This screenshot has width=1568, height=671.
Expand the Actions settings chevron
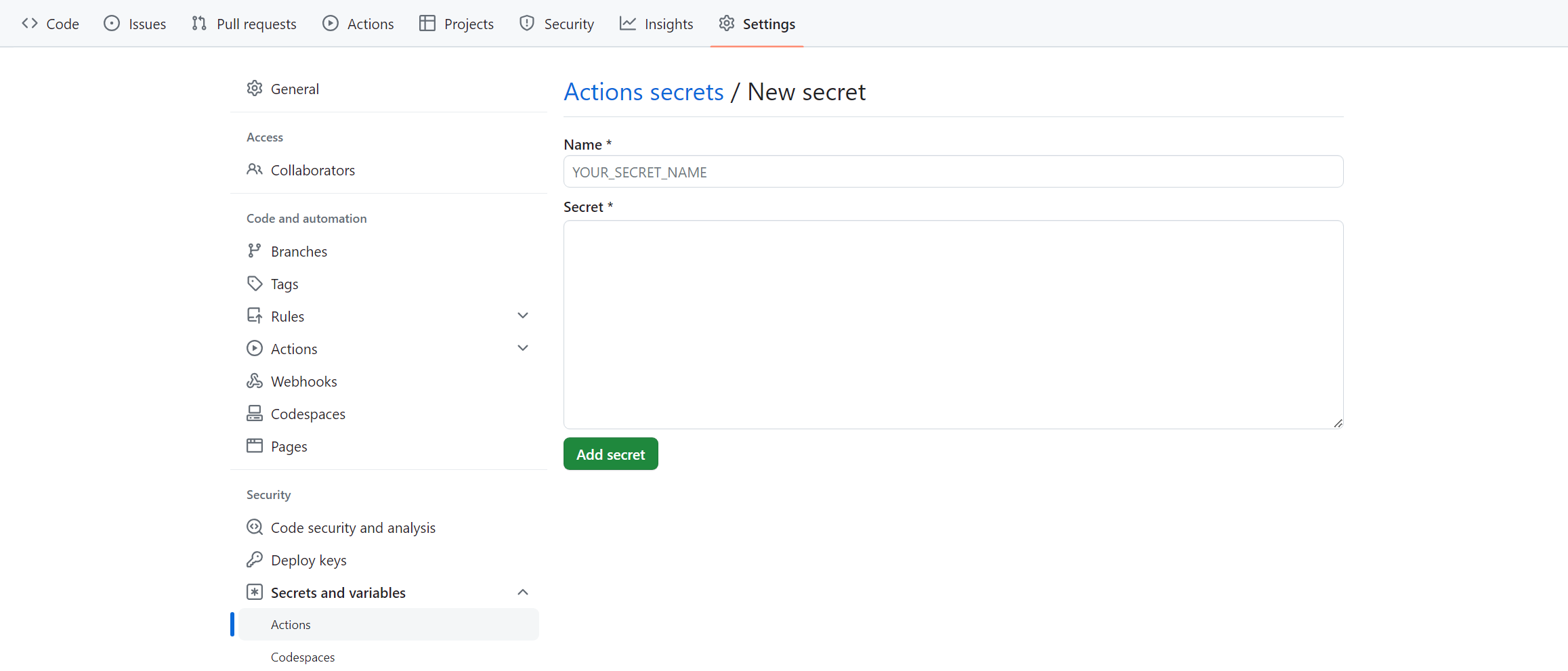pyautogui.click(x=523, y=349)
